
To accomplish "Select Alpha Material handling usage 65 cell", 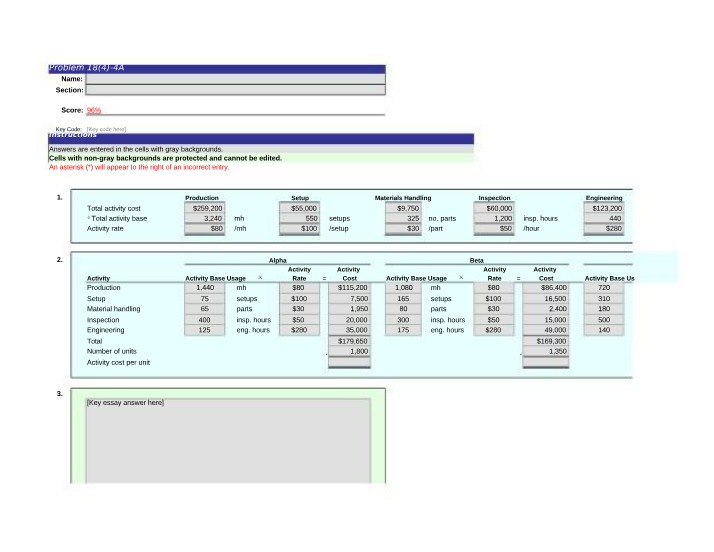I will click(x=204, y=309).
